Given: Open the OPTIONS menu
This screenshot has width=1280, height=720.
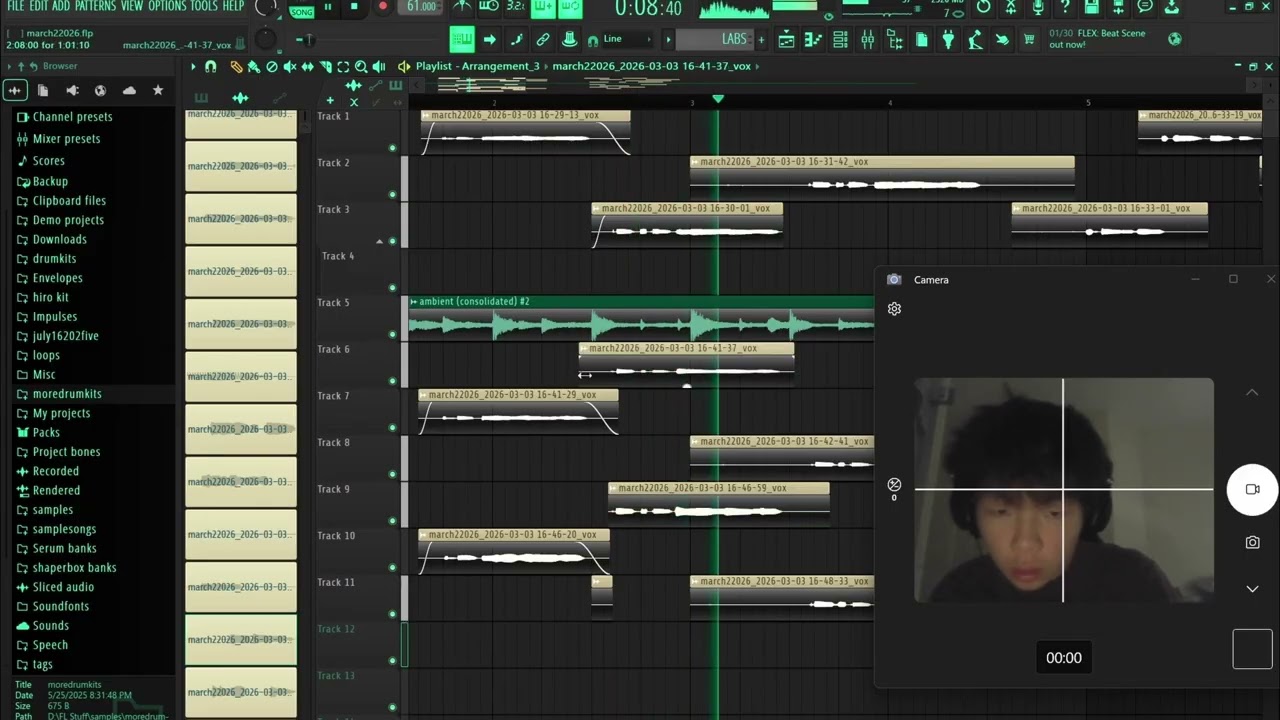Looking at the screenshot, I should [x=167, y=6].
